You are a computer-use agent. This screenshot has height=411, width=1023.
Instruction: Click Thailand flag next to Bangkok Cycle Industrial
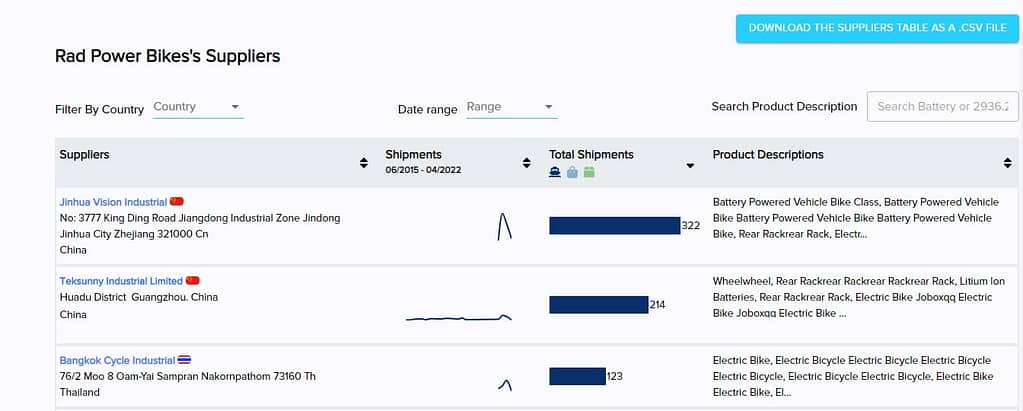point(184,359)
